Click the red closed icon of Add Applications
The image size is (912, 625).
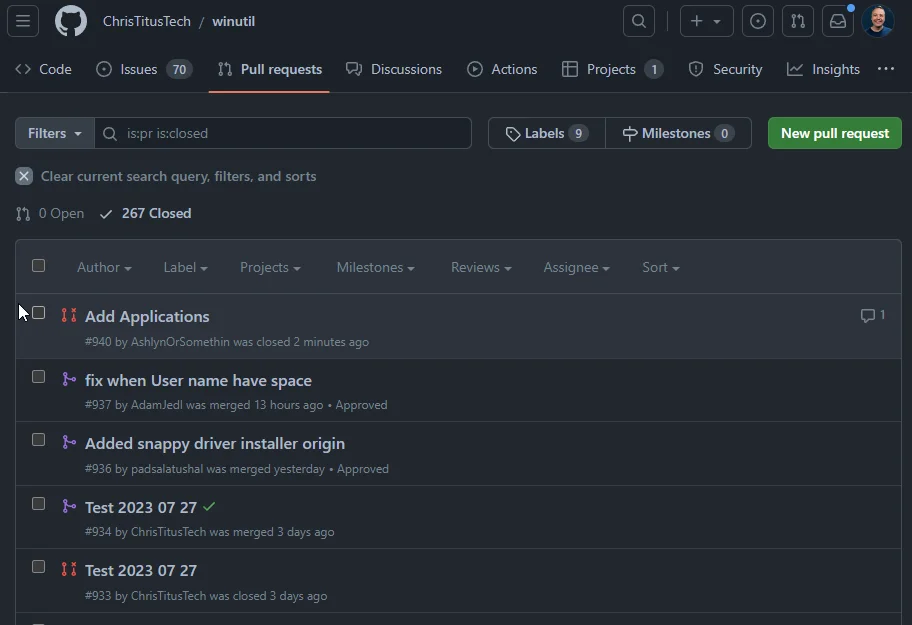point(69,315)
